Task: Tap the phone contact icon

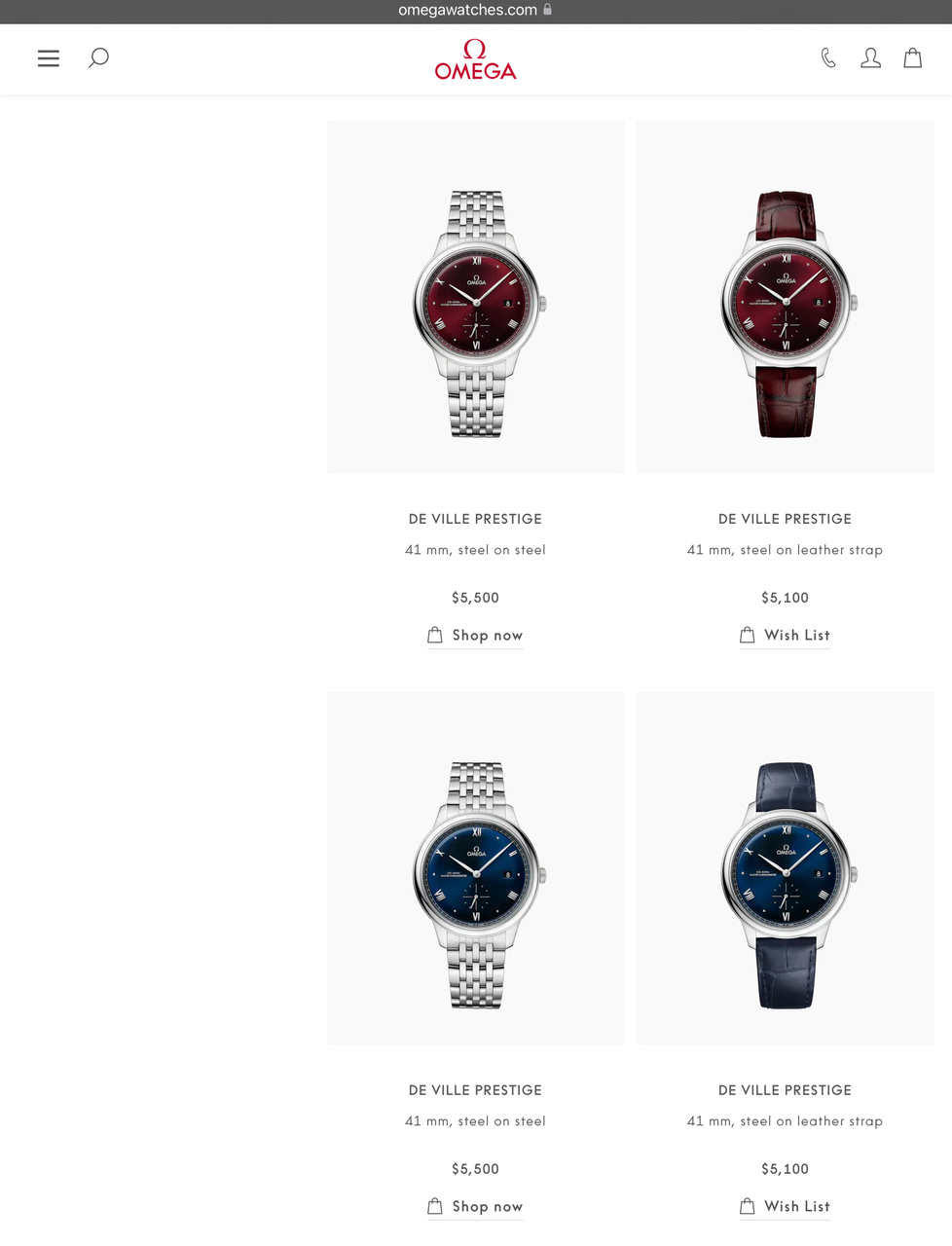Action: (828, 58)
